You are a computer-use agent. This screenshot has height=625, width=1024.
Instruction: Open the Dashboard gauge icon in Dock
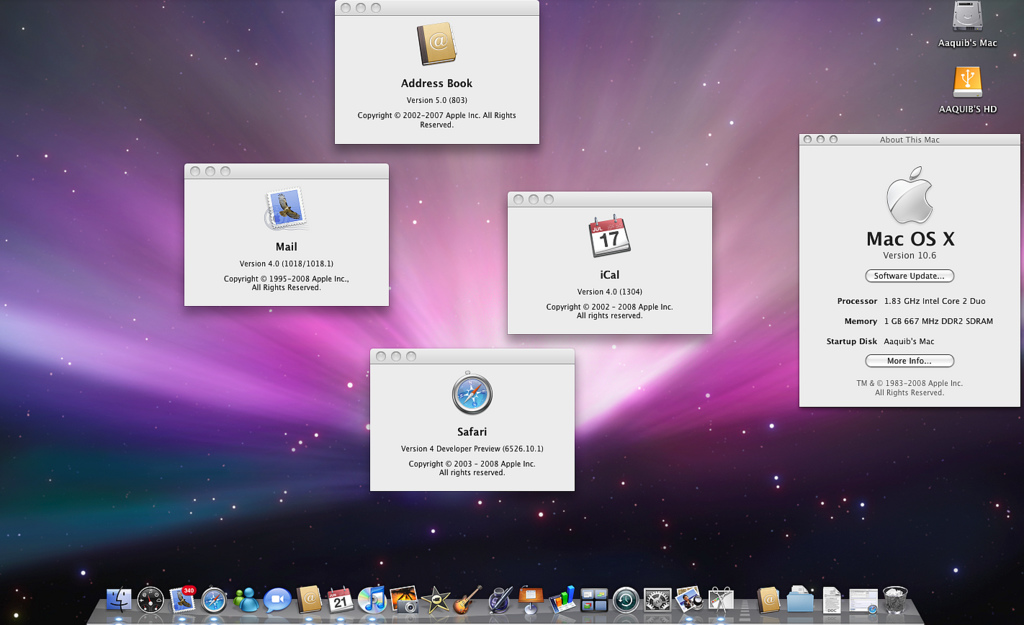pyautogui.click(x=151, y=600)
